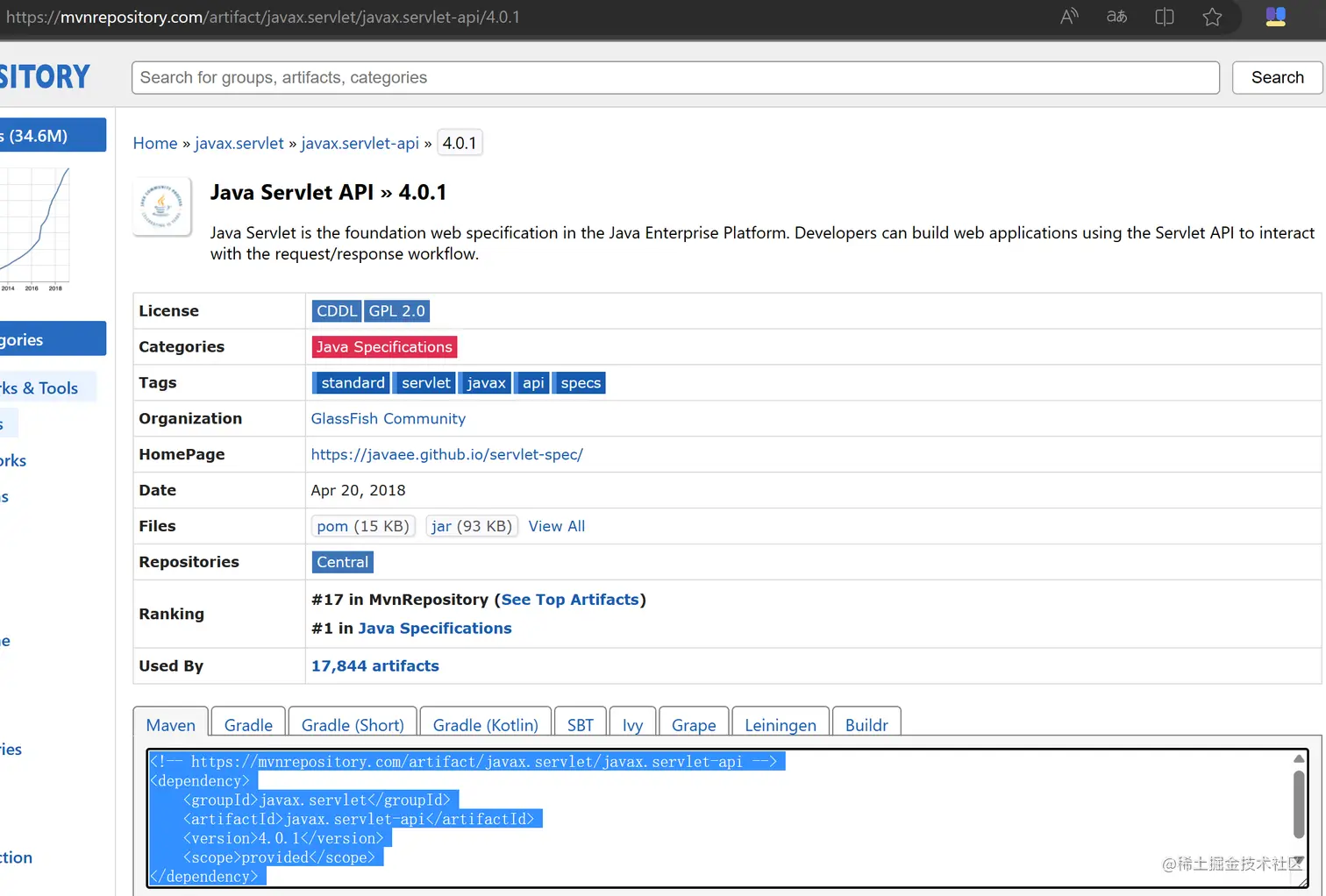Click the Search button

coord(1277,77)
